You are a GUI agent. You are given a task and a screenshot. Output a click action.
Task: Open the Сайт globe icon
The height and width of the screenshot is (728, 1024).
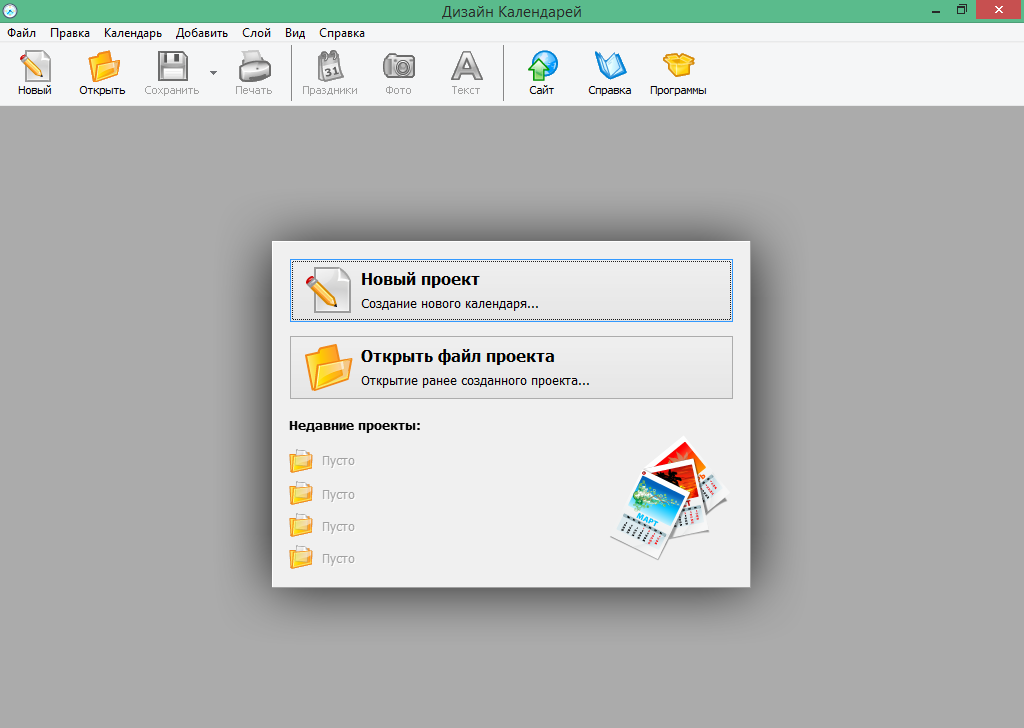point(542,67)
